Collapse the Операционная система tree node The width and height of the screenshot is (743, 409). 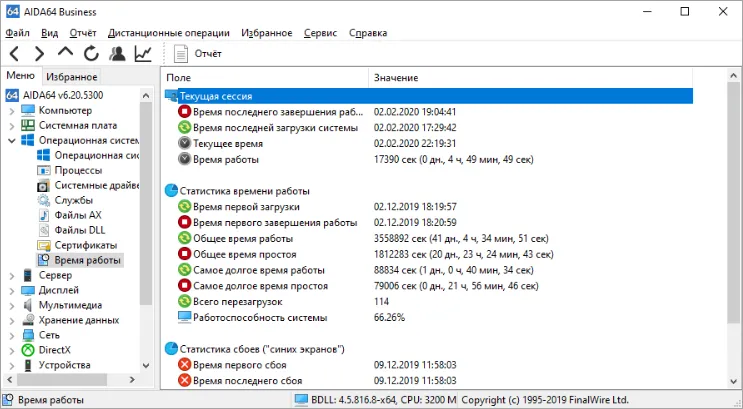pos(12,141)
